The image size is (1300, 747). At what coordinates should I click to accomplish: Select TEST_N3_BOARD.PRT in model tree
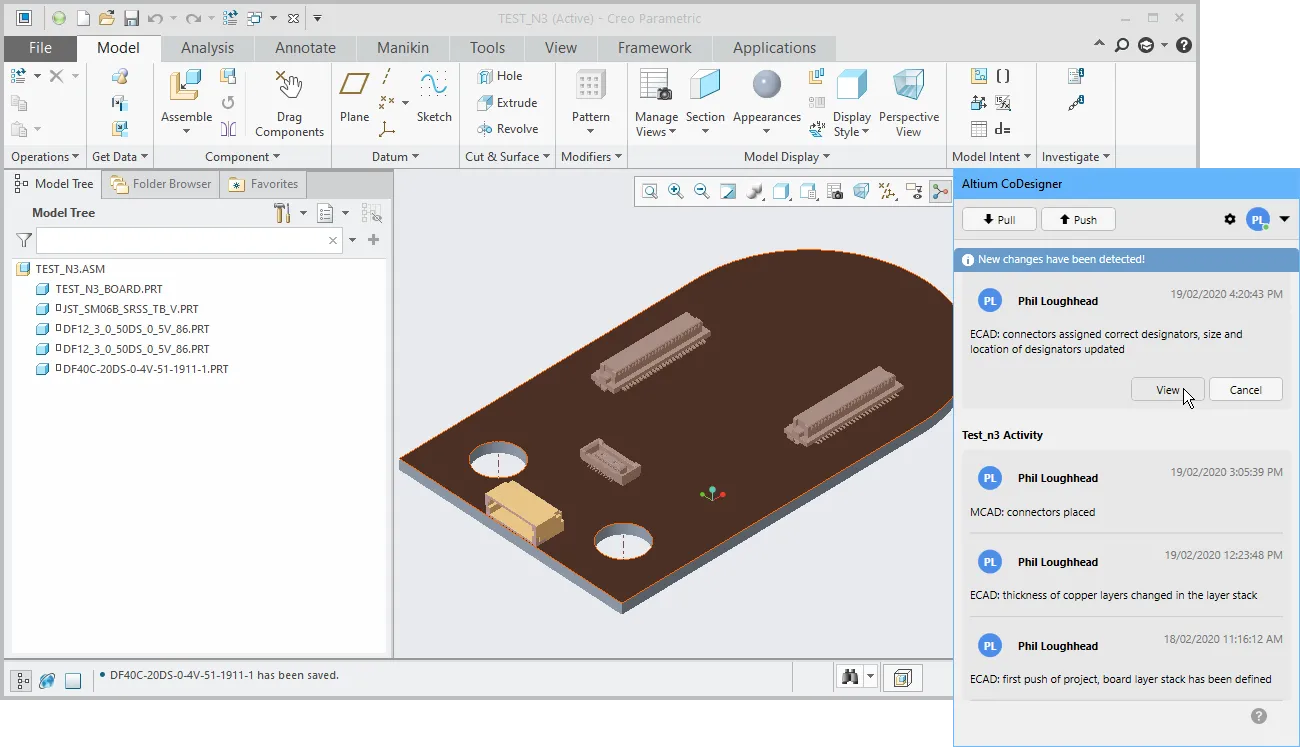click(108, 289)
